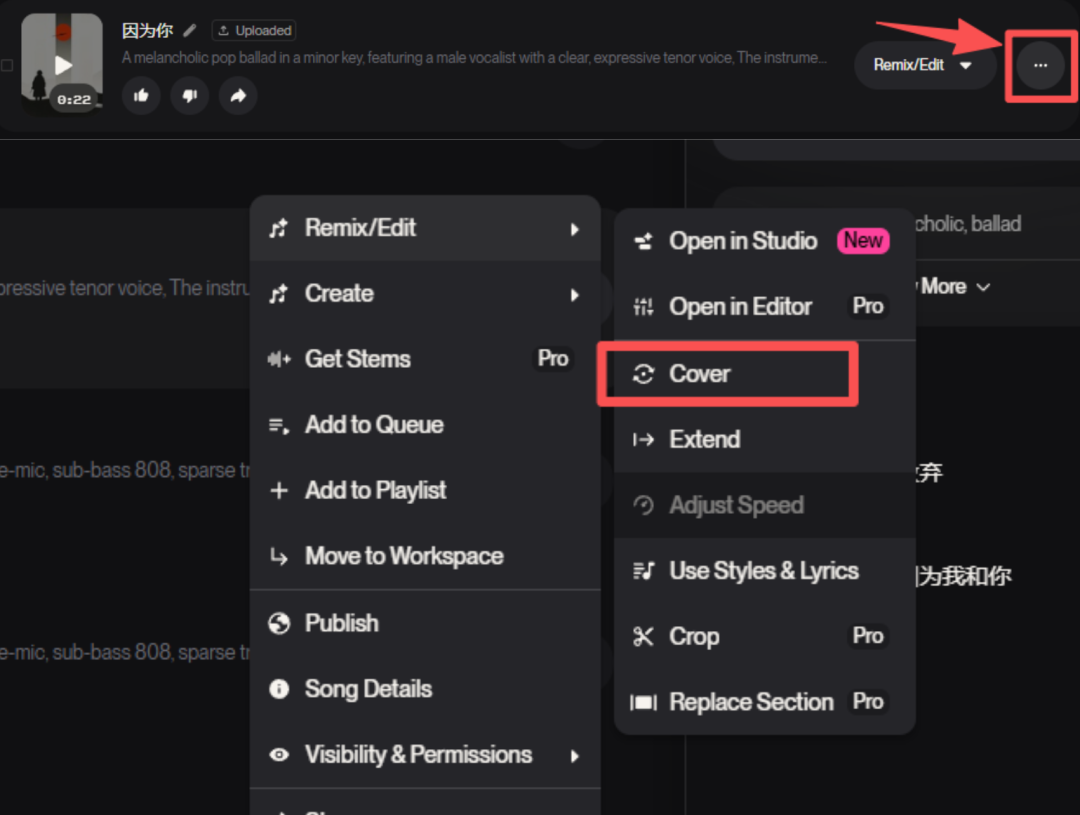Select Cover in the submenu
This screenshot has height=815, width=1080.
point(700,374)
